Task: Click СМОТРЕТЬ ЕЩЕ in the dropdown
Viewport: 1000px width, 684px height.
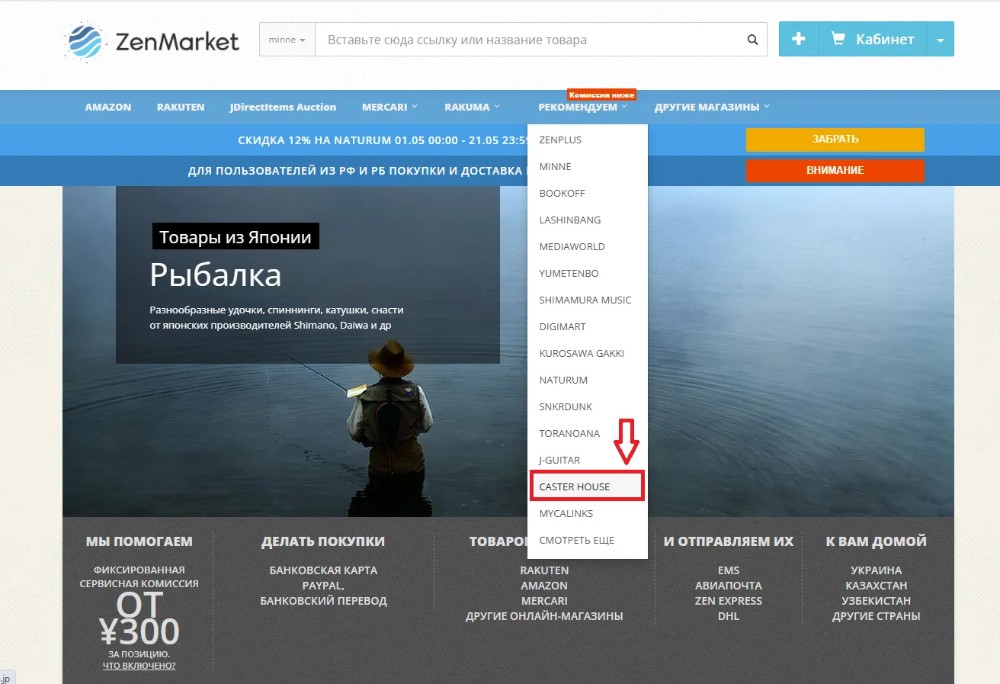Action: coord(587,541)
